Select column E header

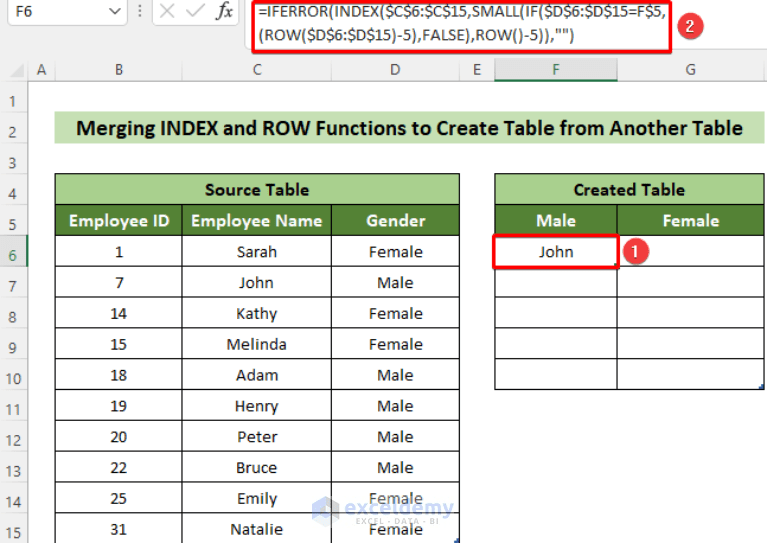[477, 70]
